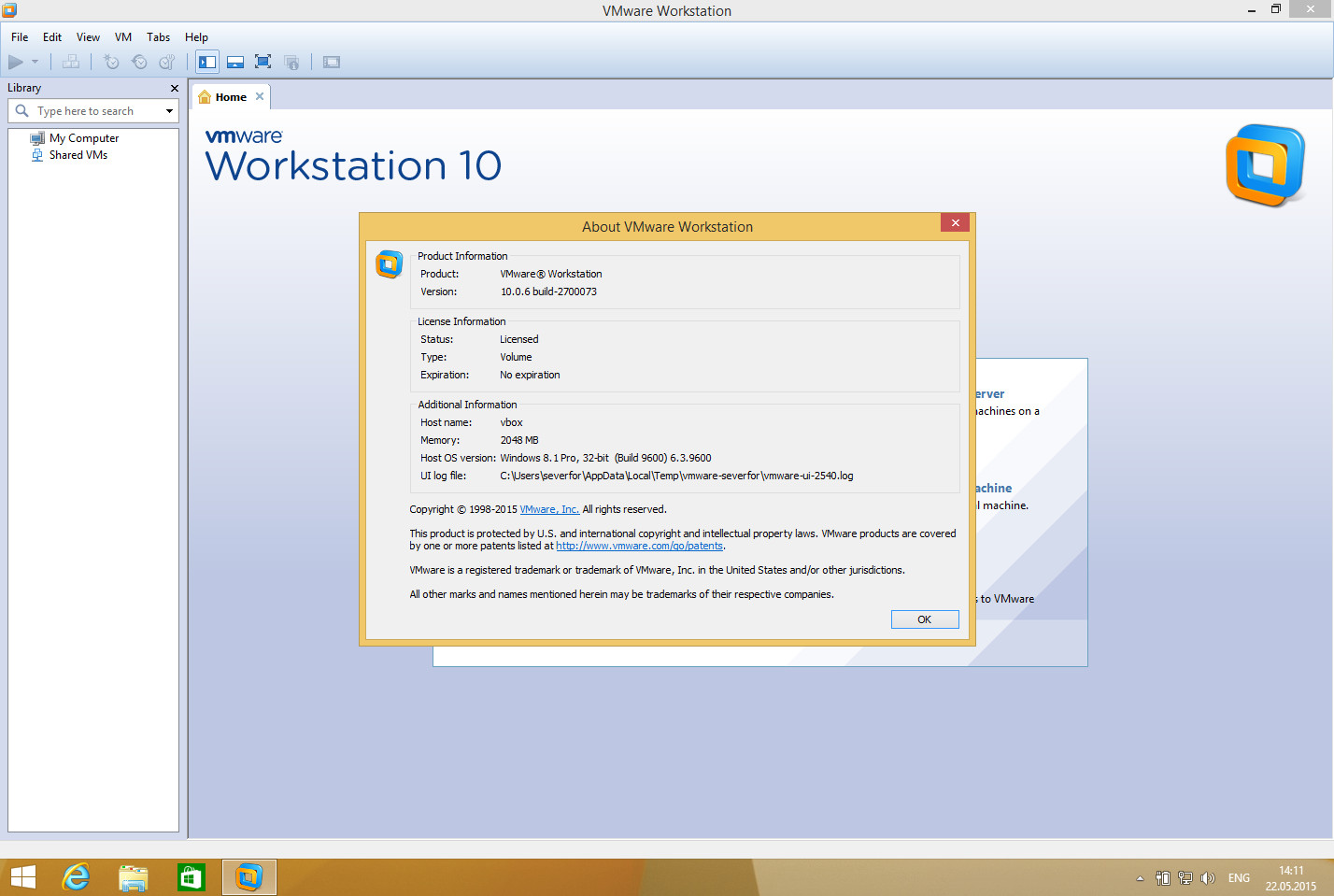This screenshot has width=1334, height=896.
Task: Click the Host OS version value
Action: pos(605,458)
